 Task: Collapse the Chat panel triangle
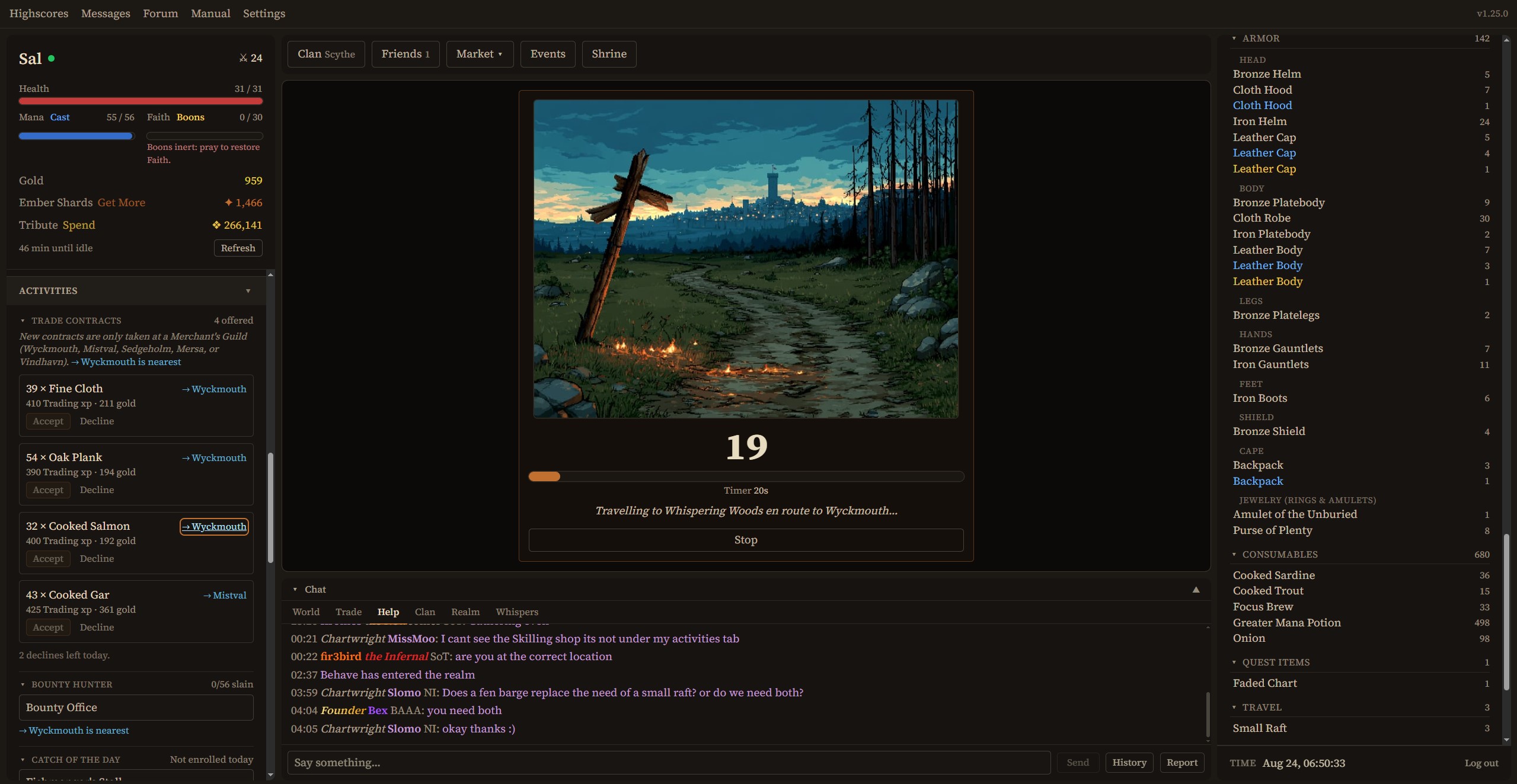click(x=295, y=590)
